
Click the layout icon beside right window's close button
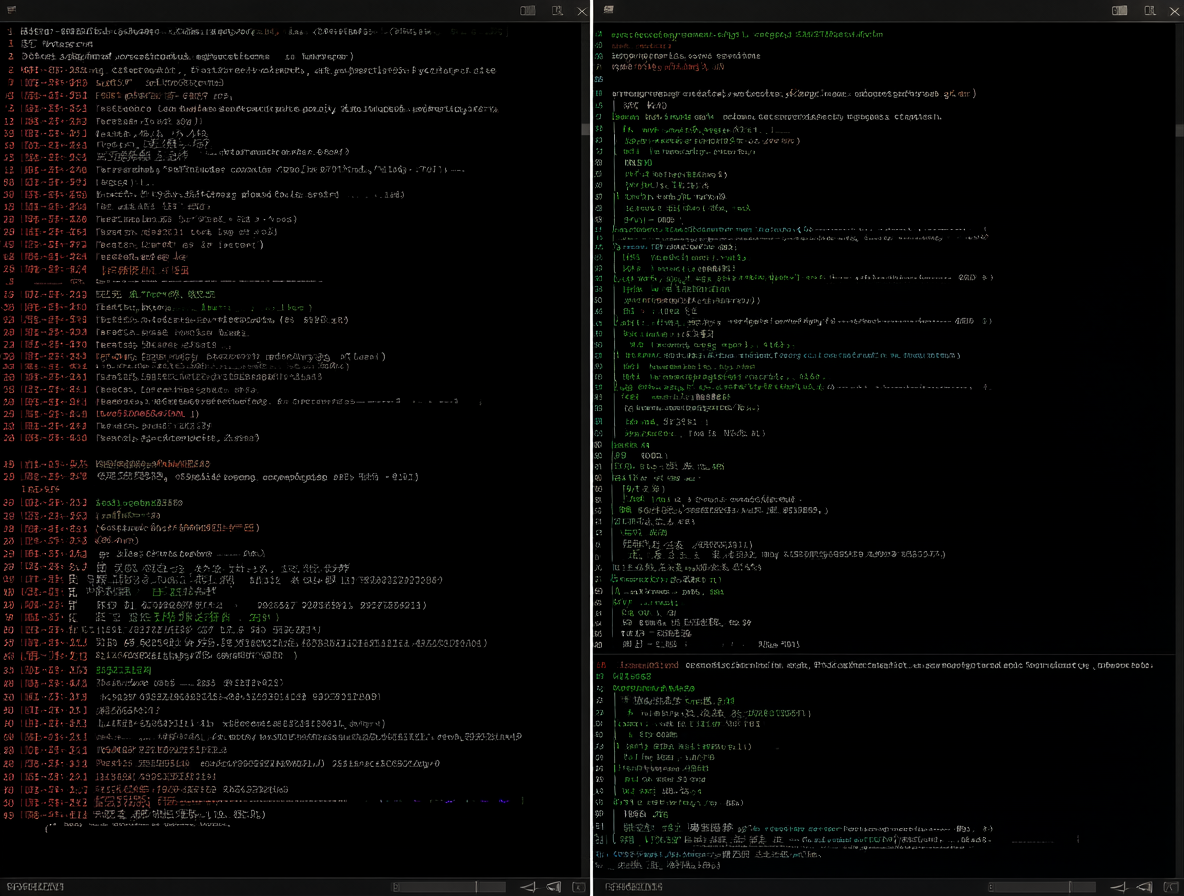pos(1149,11)
